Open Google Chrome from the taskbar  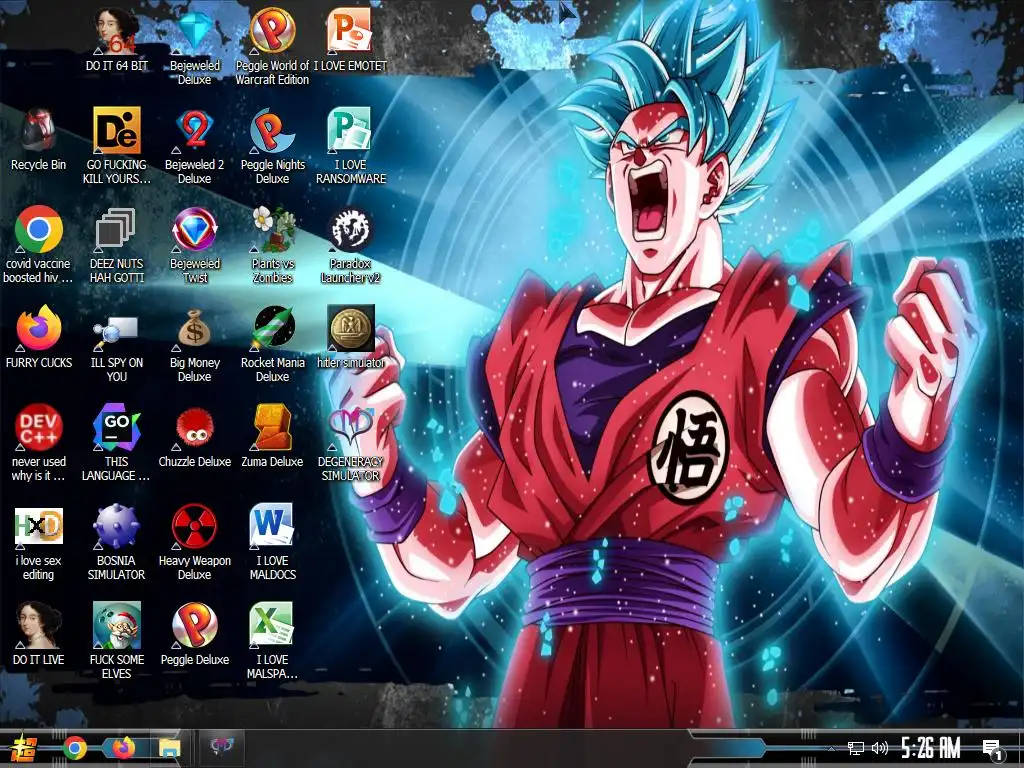click(x=75, y=748)
